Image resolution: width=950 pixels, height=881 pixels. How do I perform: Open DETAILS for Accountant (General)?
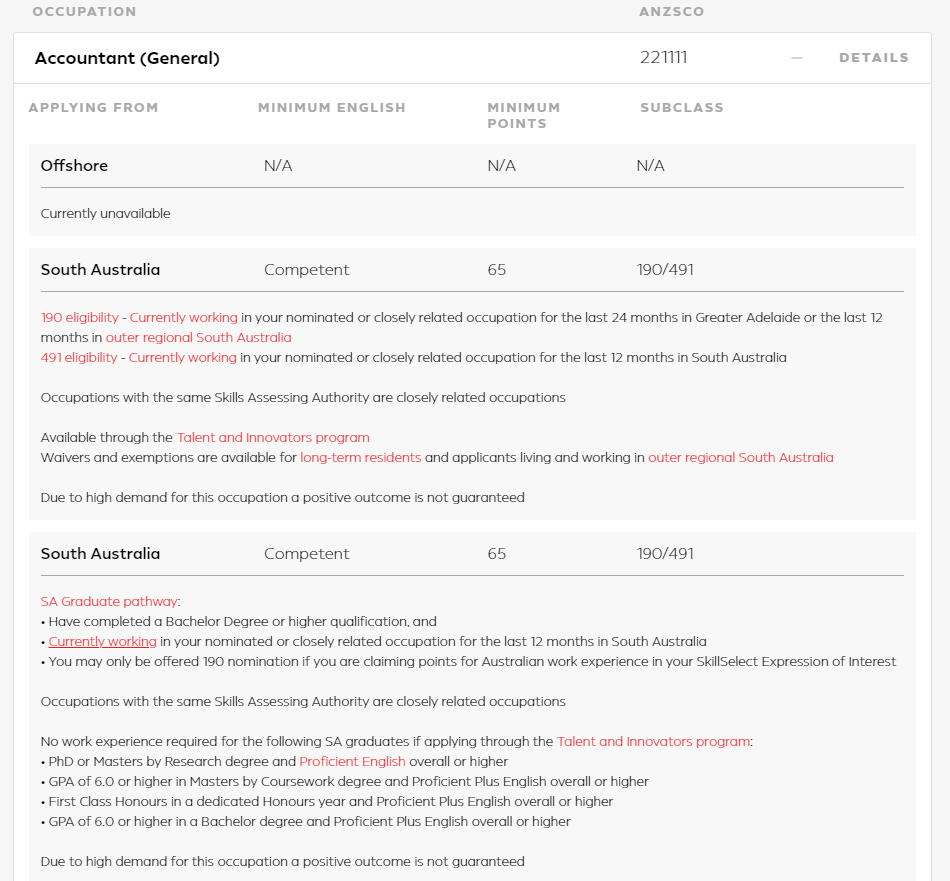point(873,58)
